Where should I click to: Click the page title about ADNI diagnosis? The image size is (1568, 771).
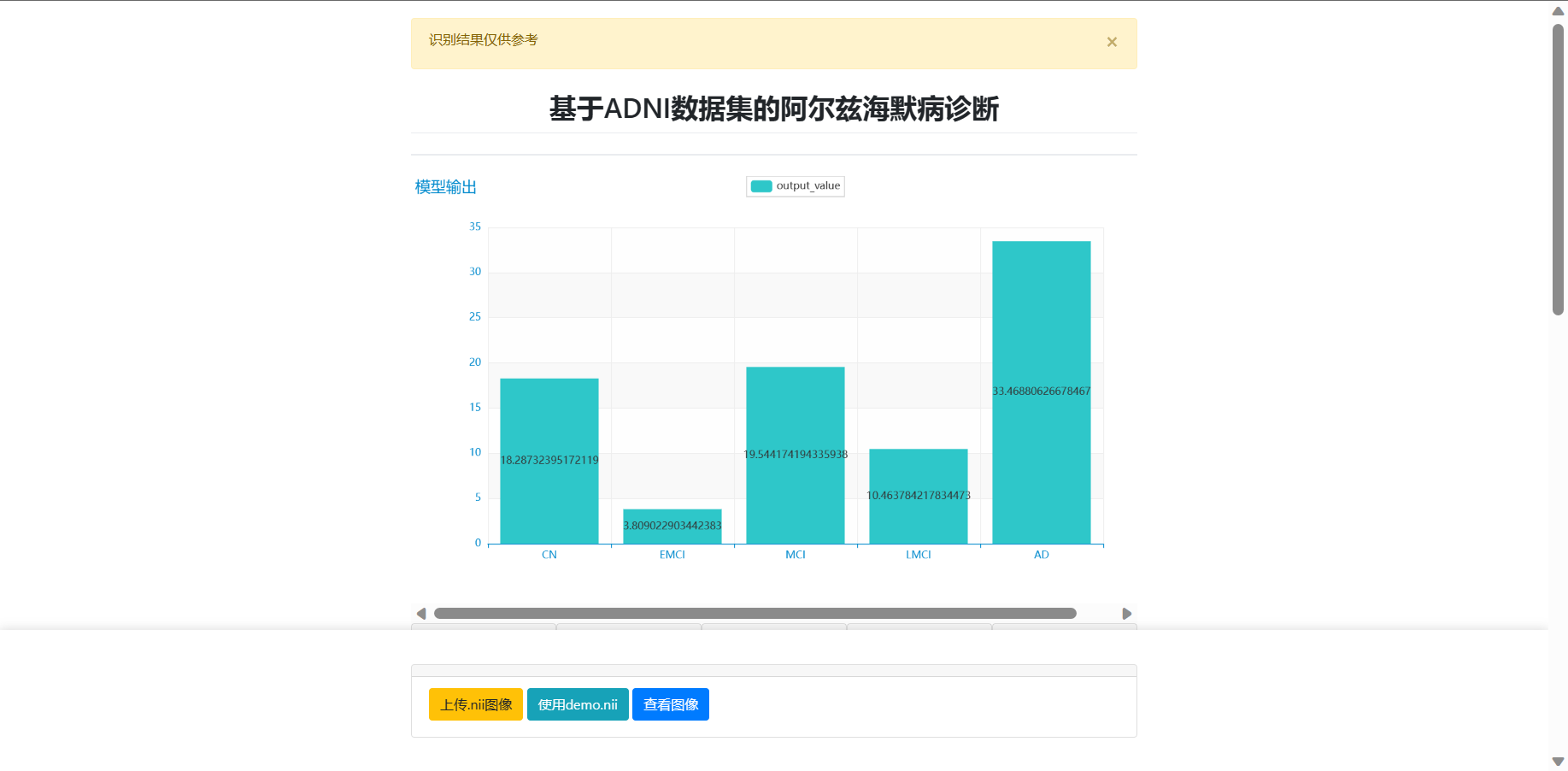coord(774,109)
